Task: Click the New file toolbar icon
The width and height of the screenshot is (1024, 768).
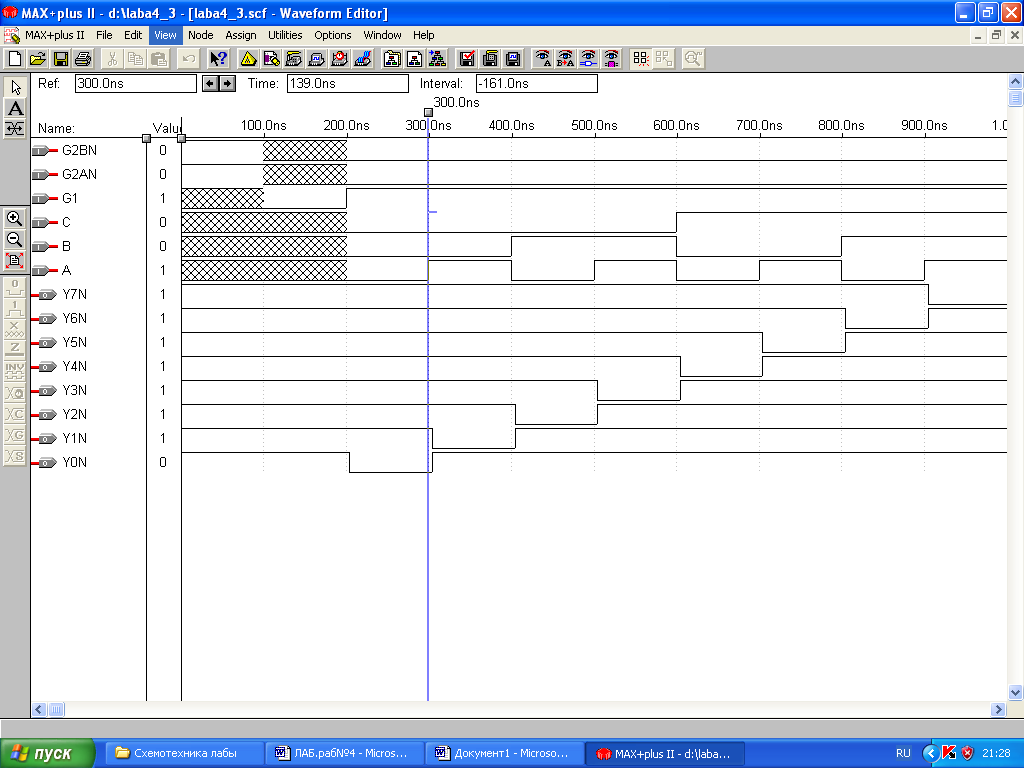Action: 14,59
